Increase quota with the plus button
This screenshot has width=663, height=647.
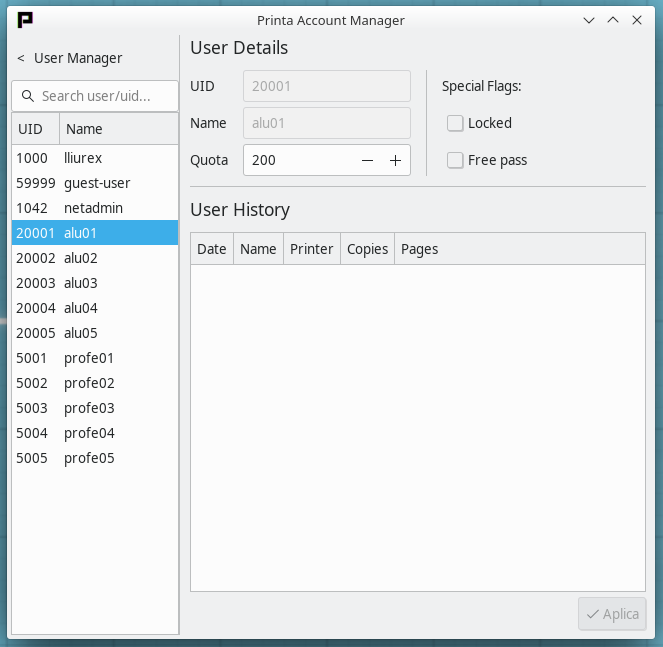[395, 160]
